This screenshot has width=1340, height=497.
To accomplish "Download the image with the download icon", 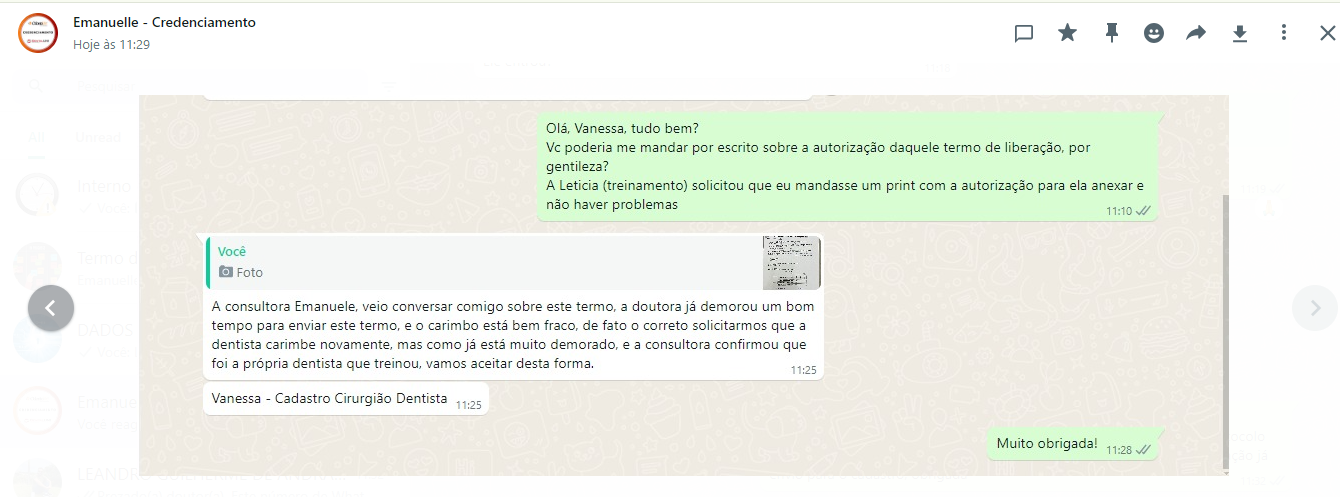I will 1240,33.
